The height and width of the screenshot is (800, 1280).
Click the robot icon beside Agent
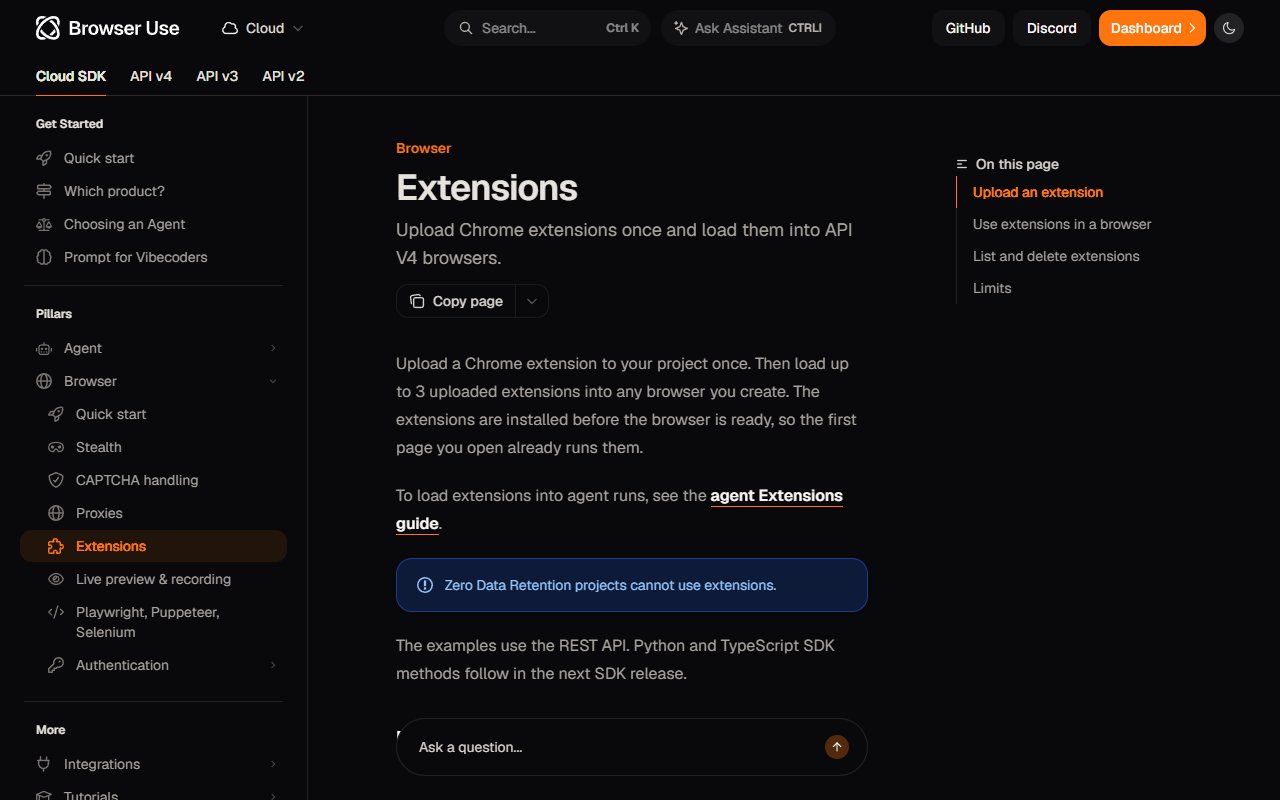point(44,348)
